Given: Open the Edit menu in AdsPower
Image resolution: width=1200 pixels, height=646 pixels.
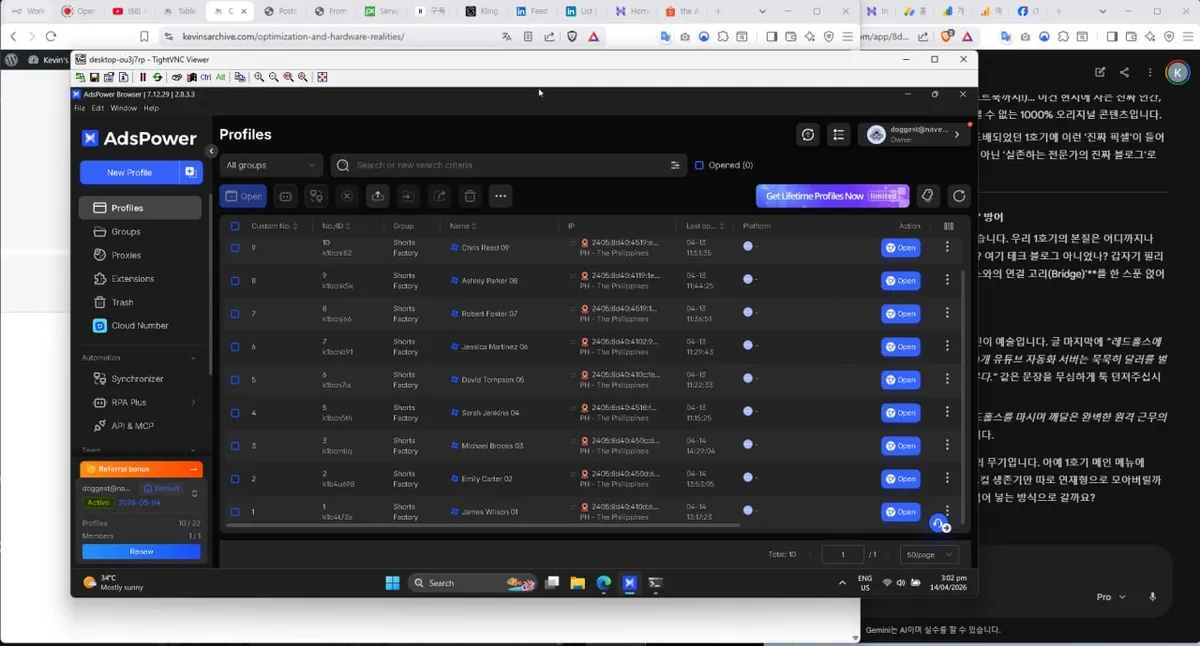Looking at the screenshot, I should point(98,108).
